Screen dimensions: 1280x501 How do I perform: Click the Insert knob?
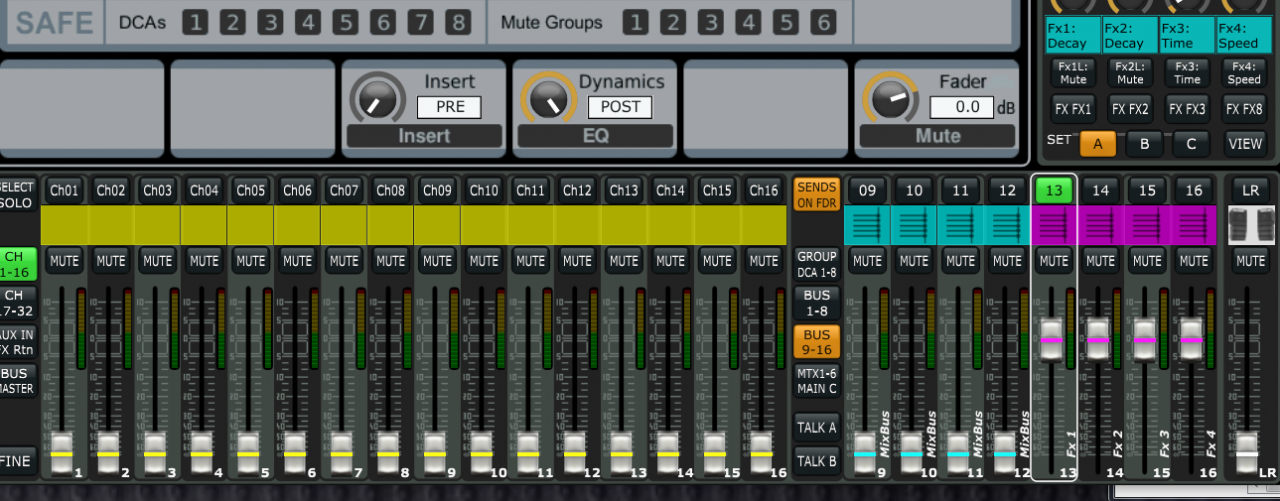379,98
